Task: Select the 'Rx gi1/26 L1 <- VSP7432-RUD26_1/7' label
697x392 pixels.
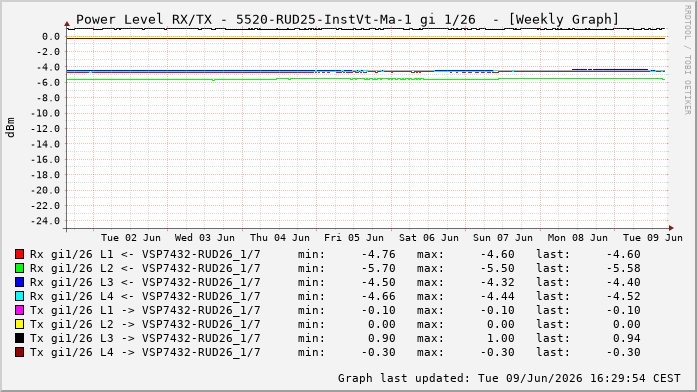Action: coord(145,254)
